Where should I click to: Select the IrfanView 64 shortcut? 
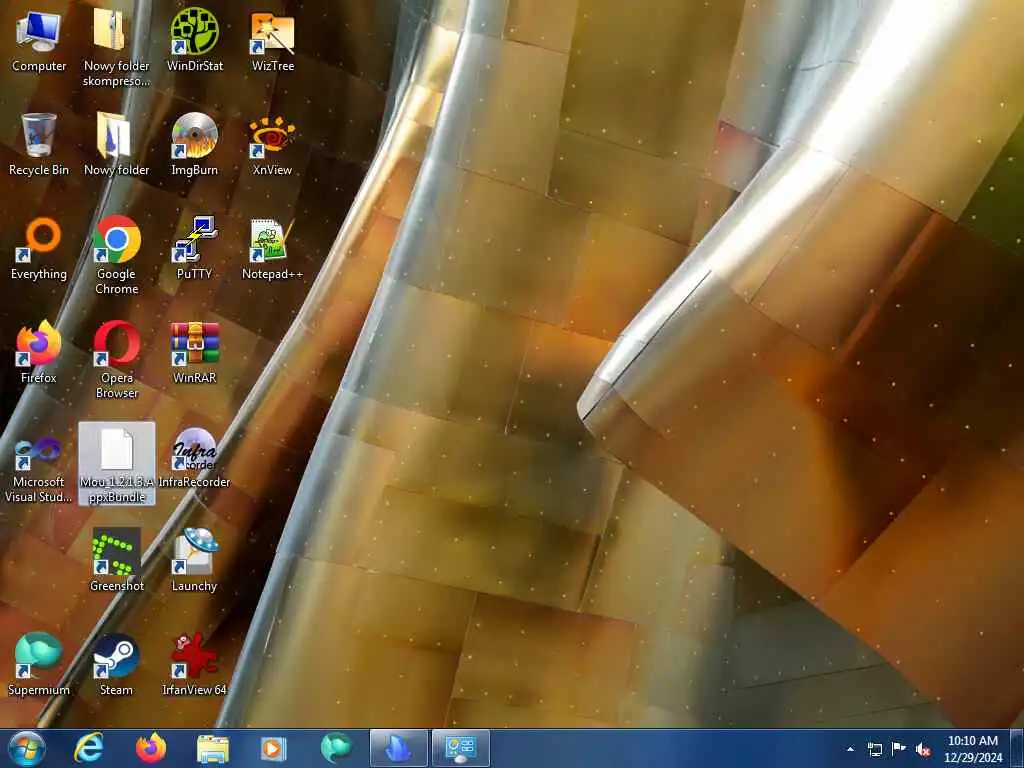(x=195, y=664)
